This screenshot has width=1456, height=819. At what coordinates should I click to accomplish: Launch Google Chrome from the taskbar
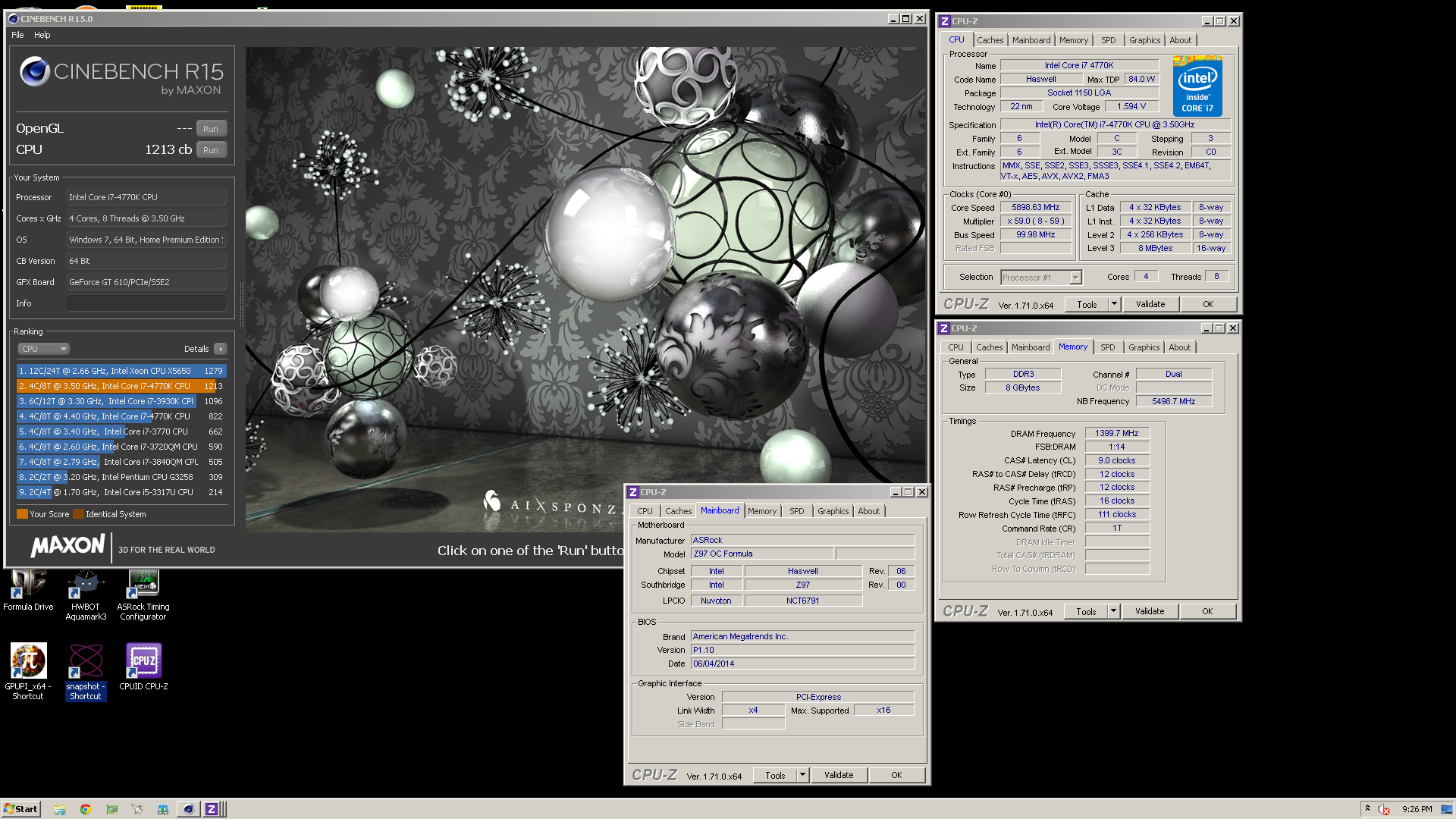[x=86, y=809]
